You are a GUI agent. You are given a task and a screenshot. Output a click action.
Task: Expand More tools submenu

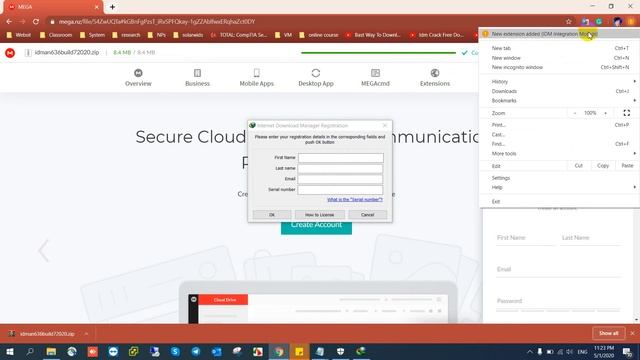[634, 153]
